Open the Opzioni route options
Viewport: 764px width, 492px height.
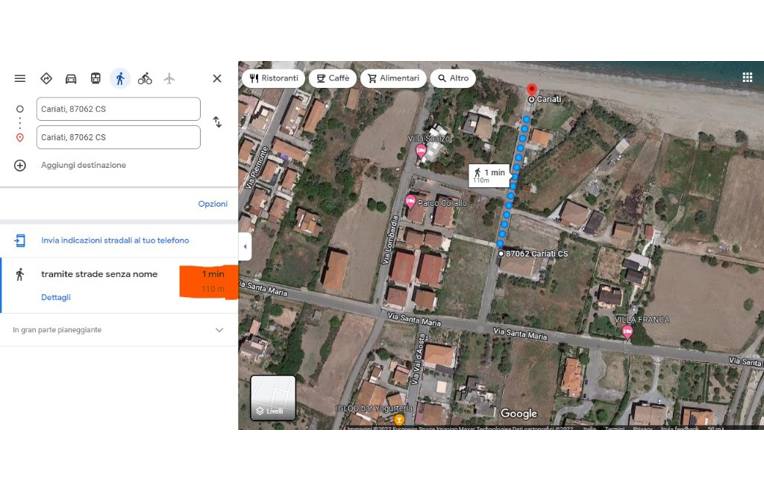click(212, 204)
